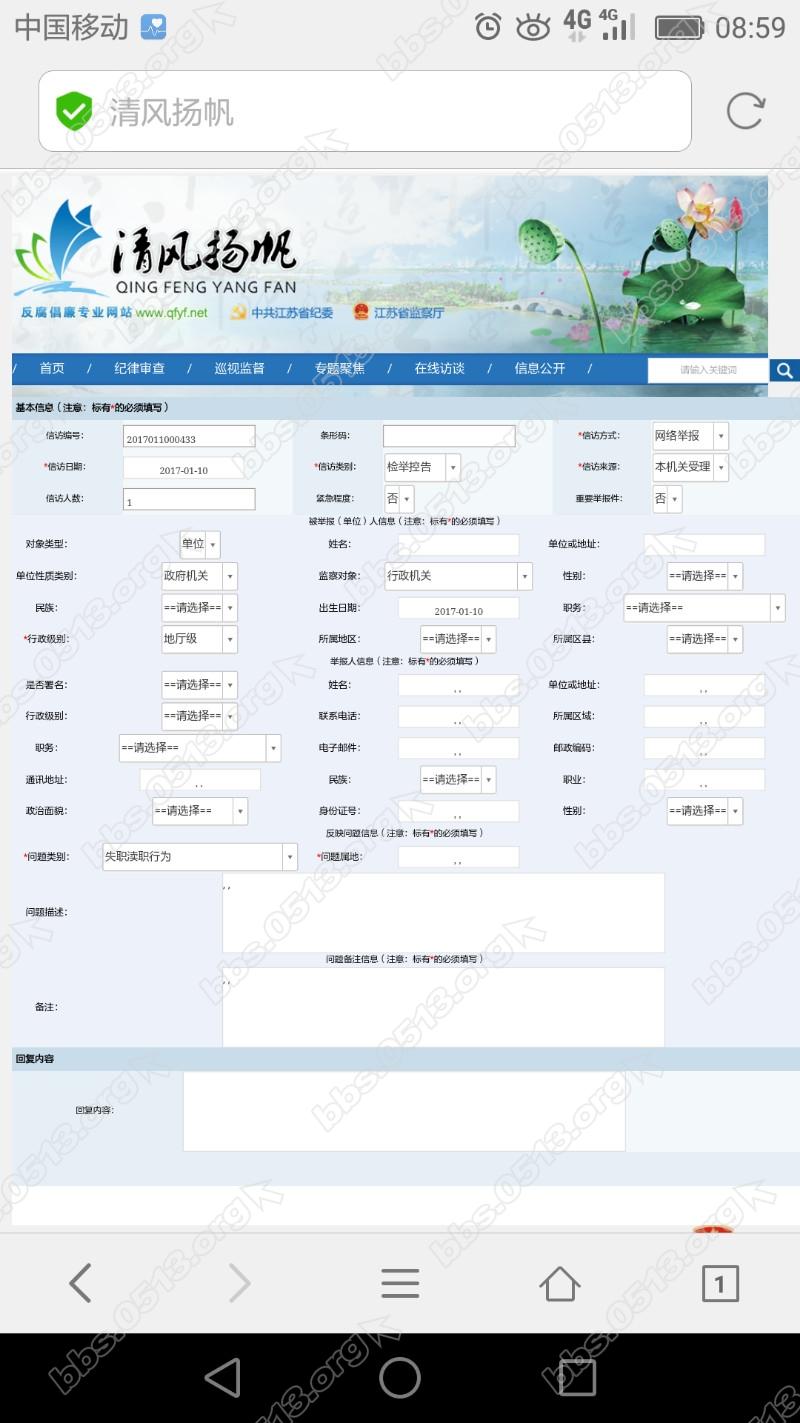This screenshot has width=800, height=1423.
Task: Click into the 问题描述 text area
Action: pos(443,913)
